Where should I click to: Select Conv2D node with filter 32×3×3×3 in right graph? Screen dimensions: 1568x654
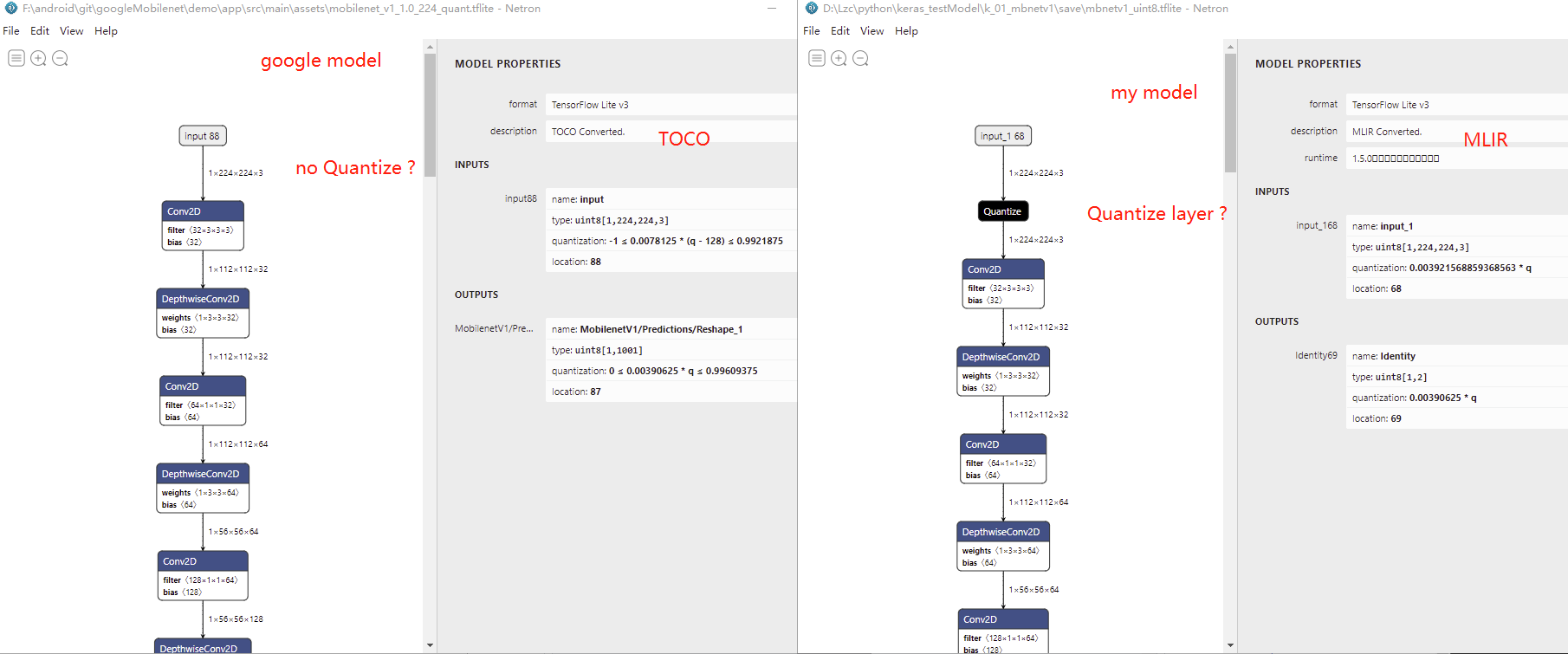1003,283
